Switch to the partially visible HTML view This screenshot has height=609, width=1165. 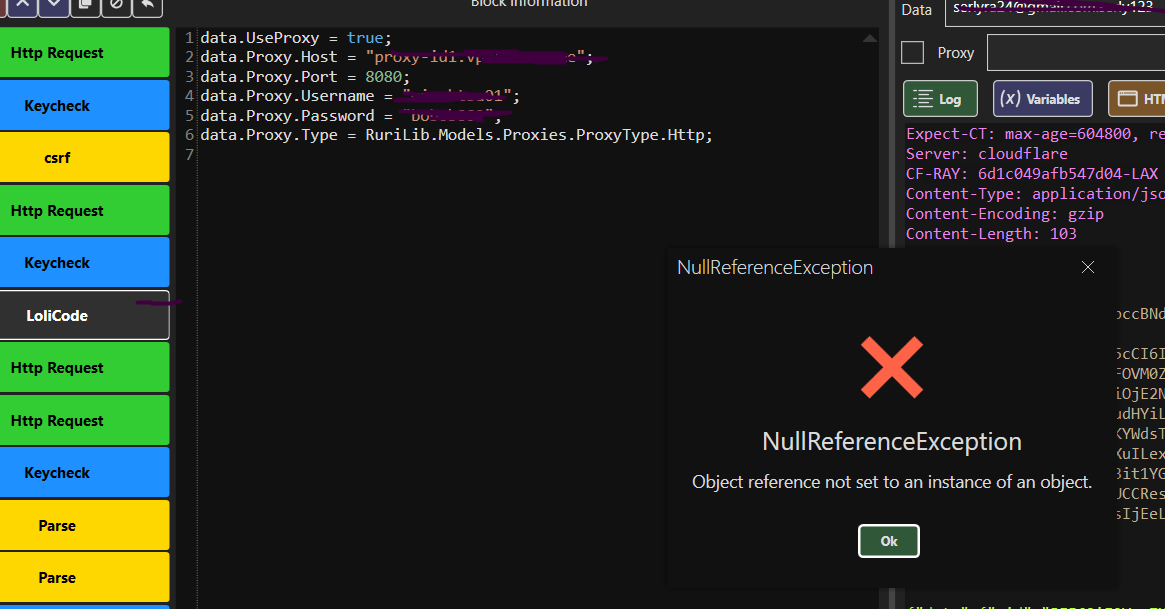[x=1137, y=99]
